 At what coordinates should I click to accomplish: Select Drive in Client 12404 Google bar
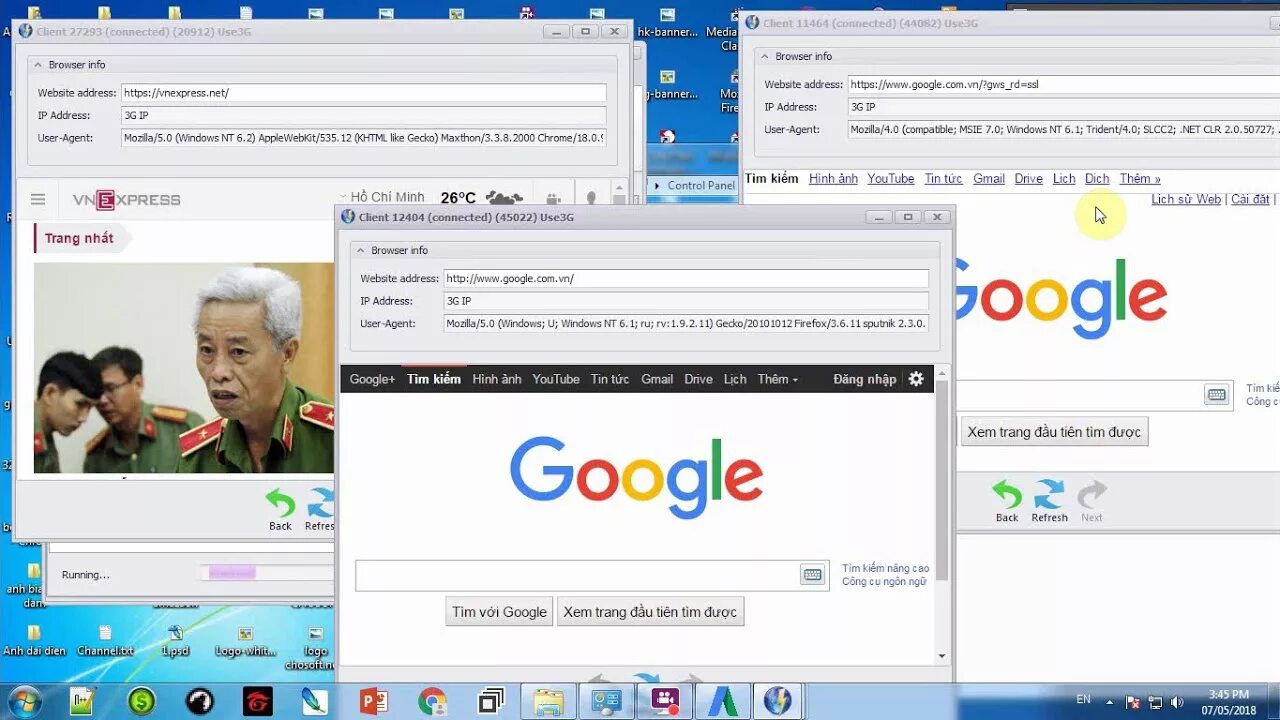click(x=699, y=379)
